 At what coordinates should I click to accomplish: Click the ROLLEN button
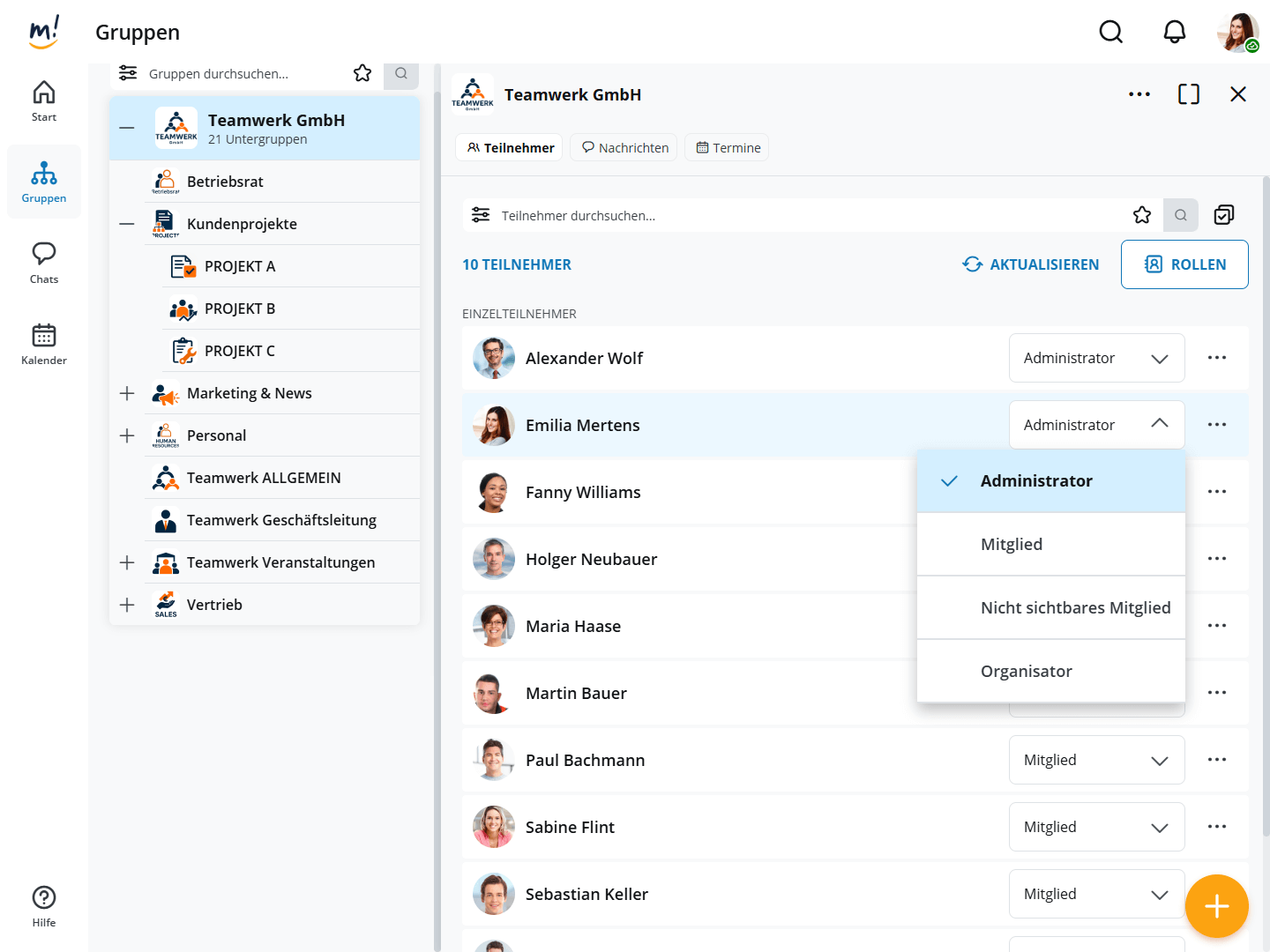[x=1184, y=264]
